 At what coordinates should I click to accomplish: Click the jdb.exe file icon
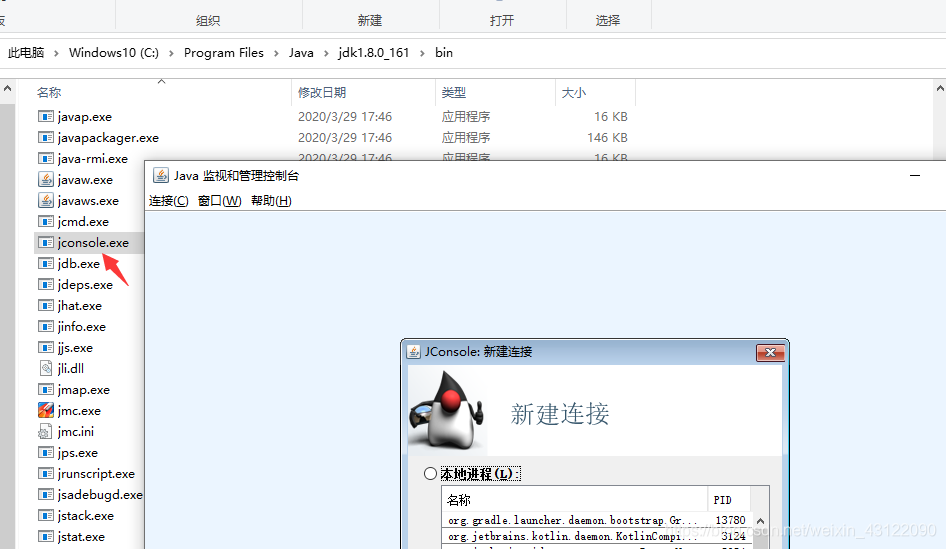[x=45, y=264]
